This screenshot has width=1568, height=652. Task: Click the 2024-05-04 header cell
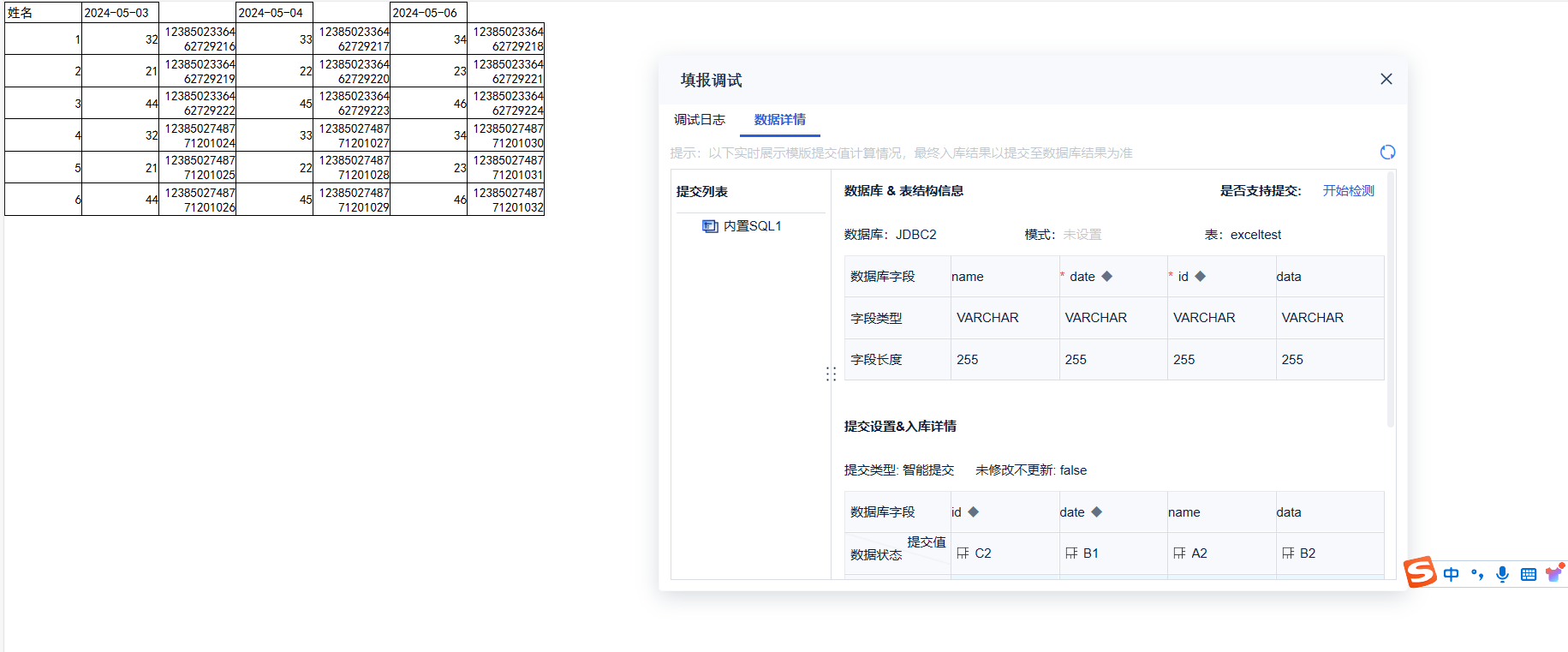click(274, 13)
